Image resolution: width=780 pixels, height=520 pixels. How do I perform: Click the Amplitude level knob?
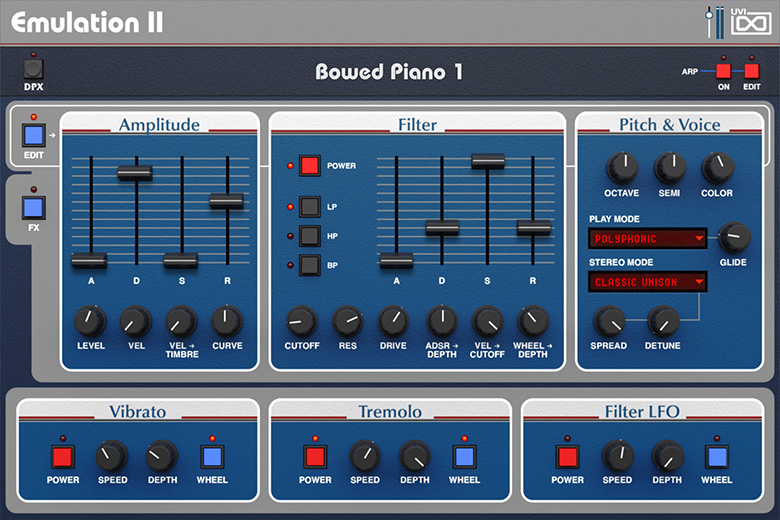90,321
